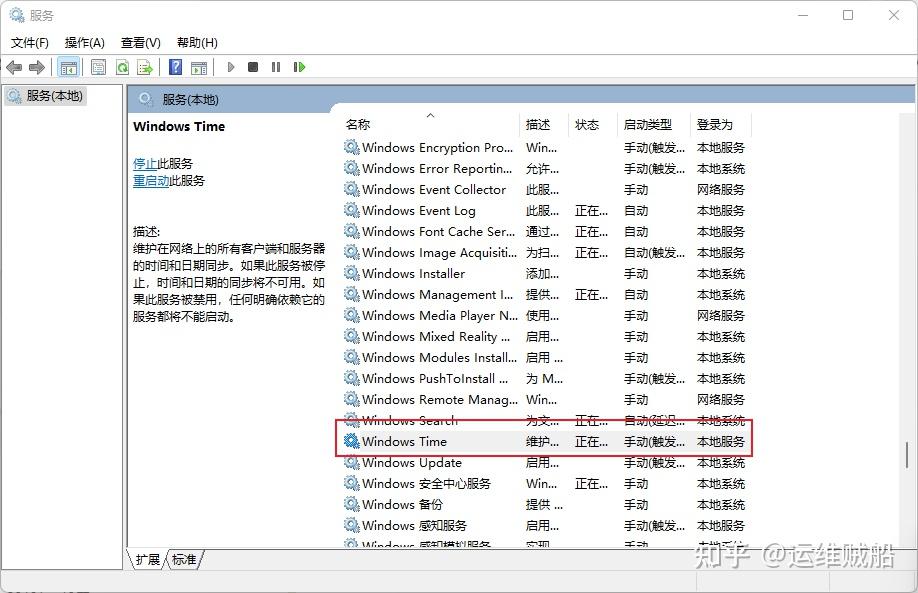The width and height of the screenshot is (918, 593).
Task: Open the 操作(A) menu
Action: tap(87, 42)
